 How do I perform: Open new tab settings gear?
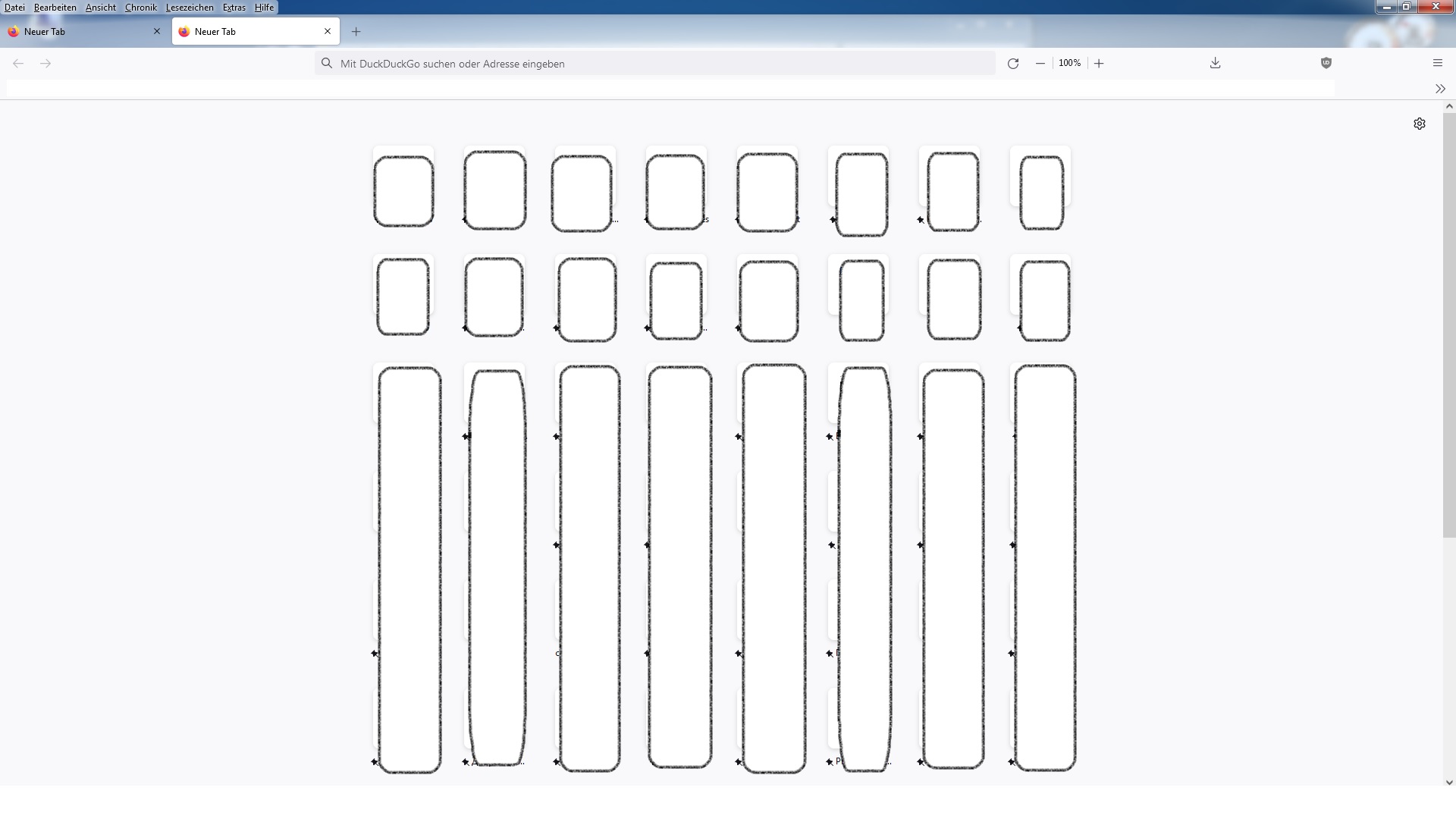pos(1419,124)
